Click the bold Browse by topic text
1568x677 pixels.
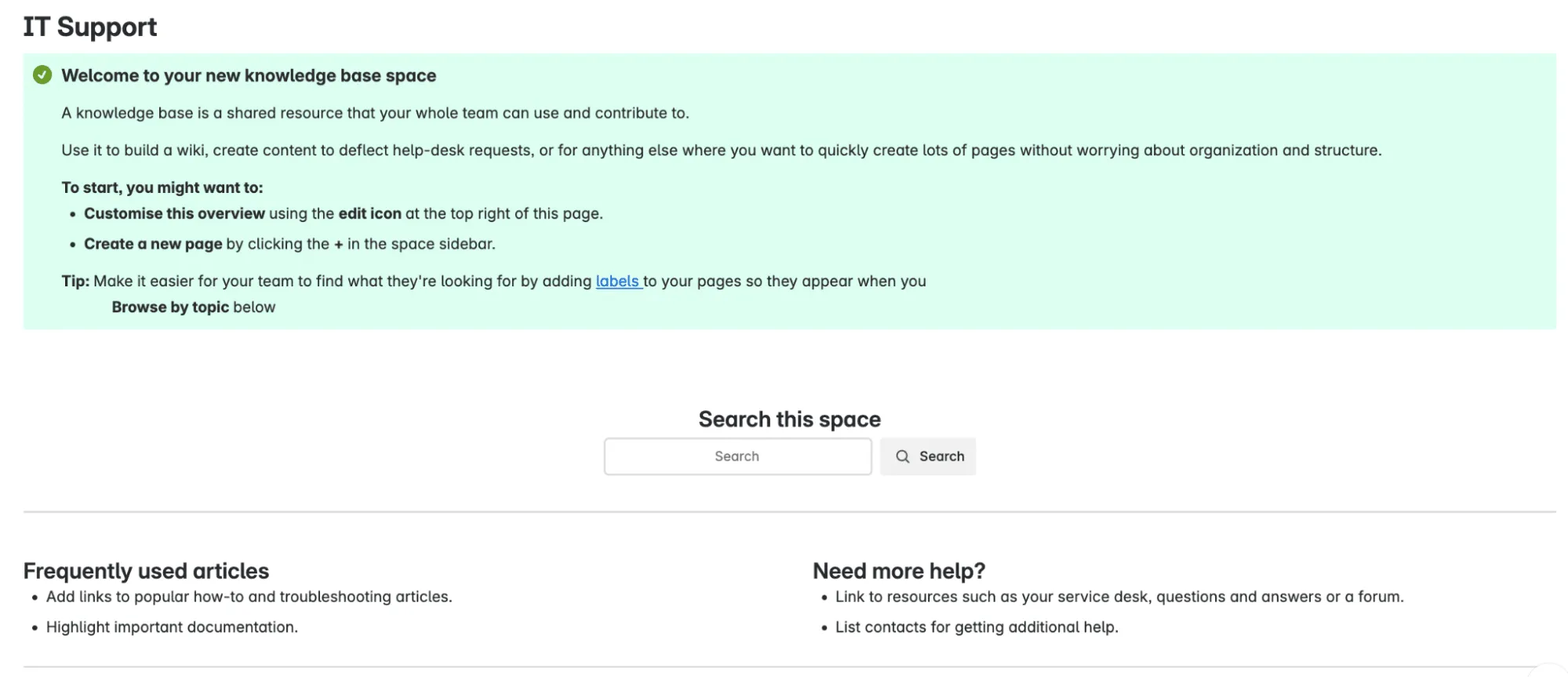pyautogui.click(x=170, y=307)
